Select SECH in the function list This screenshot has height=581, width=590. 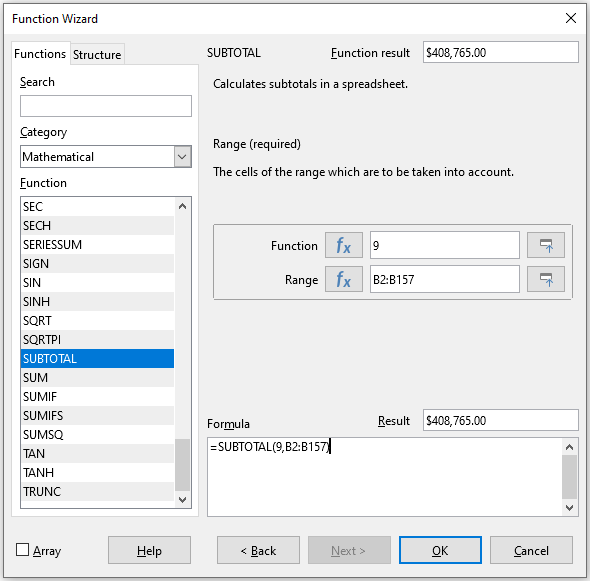tap(97, 225)
